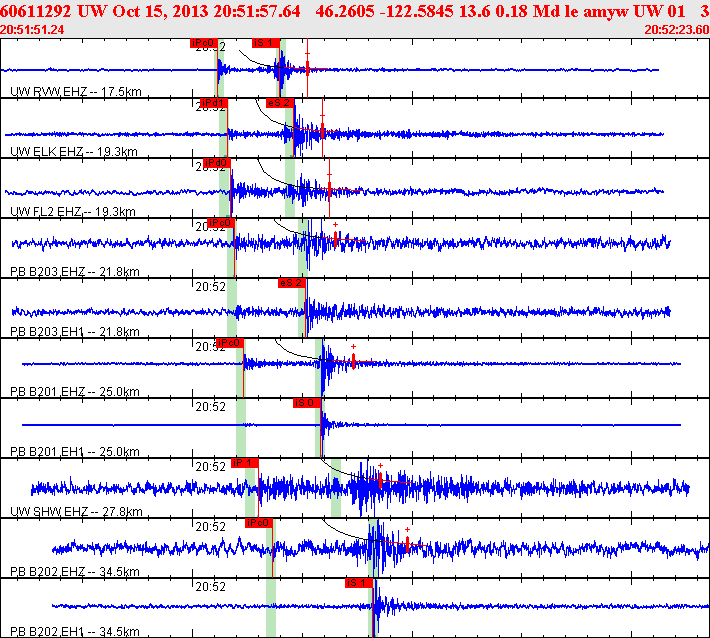This screenshot has height=638, width=710.
Task: Click red coda marker on B203 EHZ trace
Action: pos(335,239)
